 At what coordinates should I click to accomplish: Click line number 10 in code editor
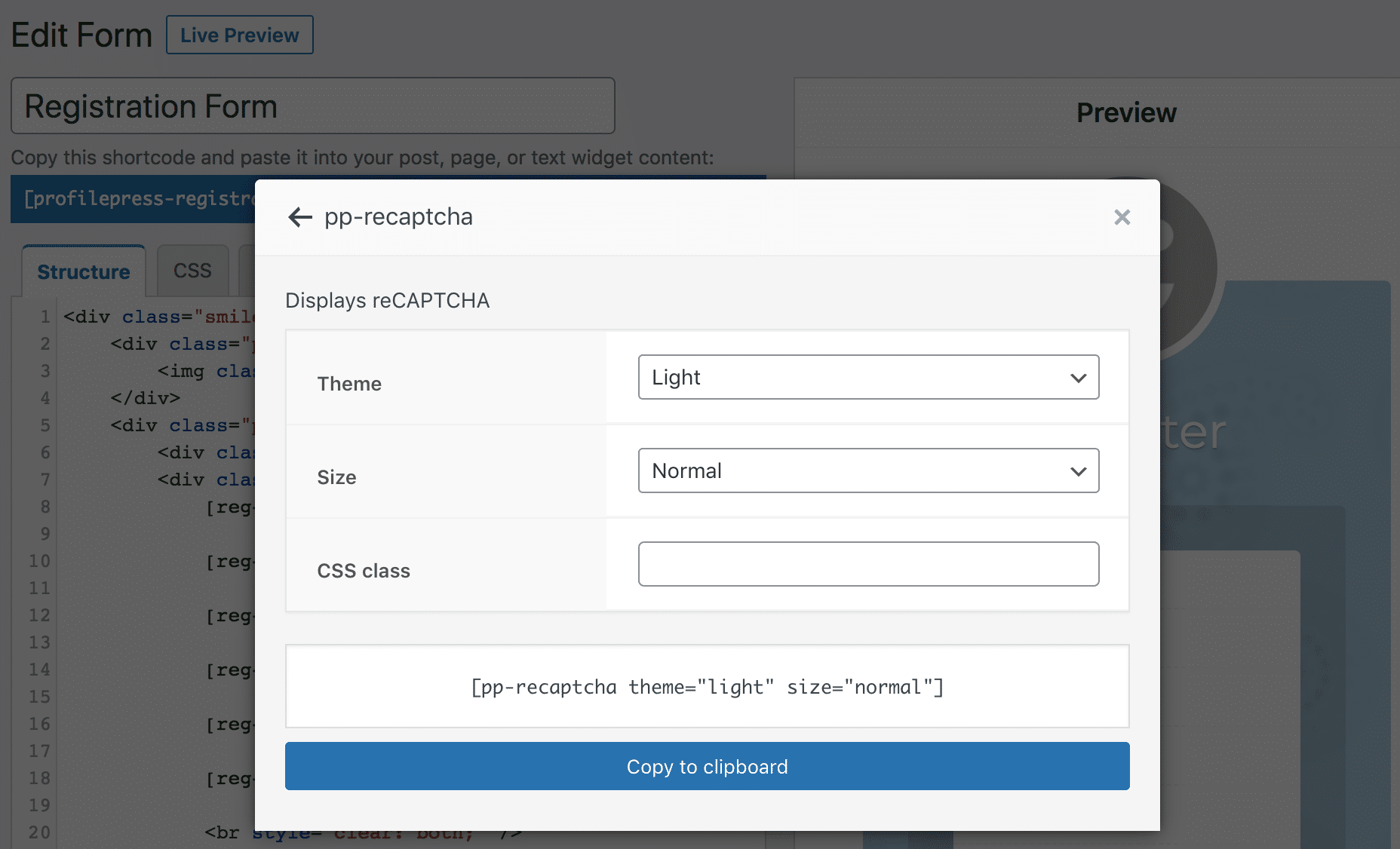click(x=39, y=561)
